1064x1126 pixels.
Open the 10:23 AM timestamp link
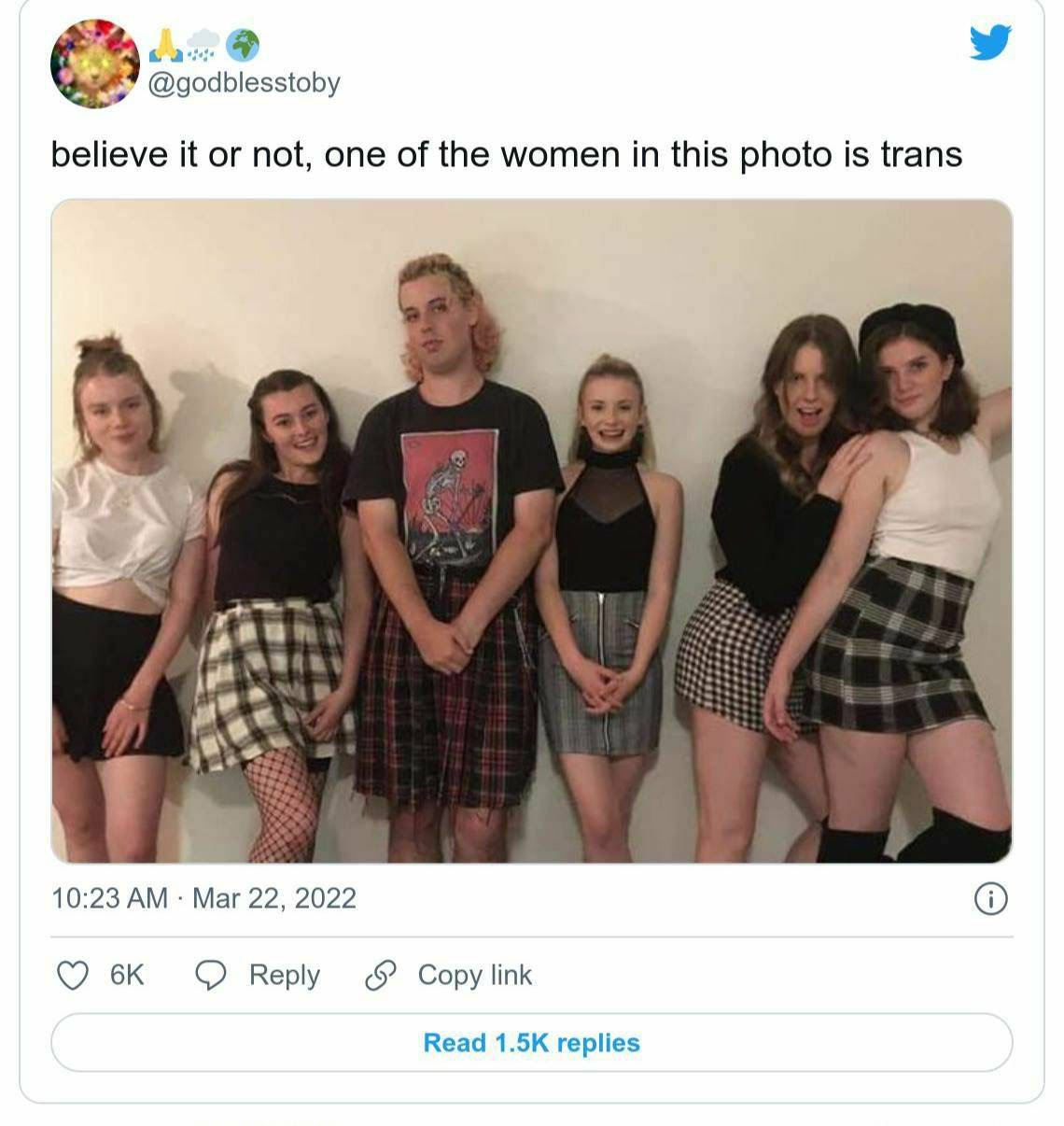110,898
